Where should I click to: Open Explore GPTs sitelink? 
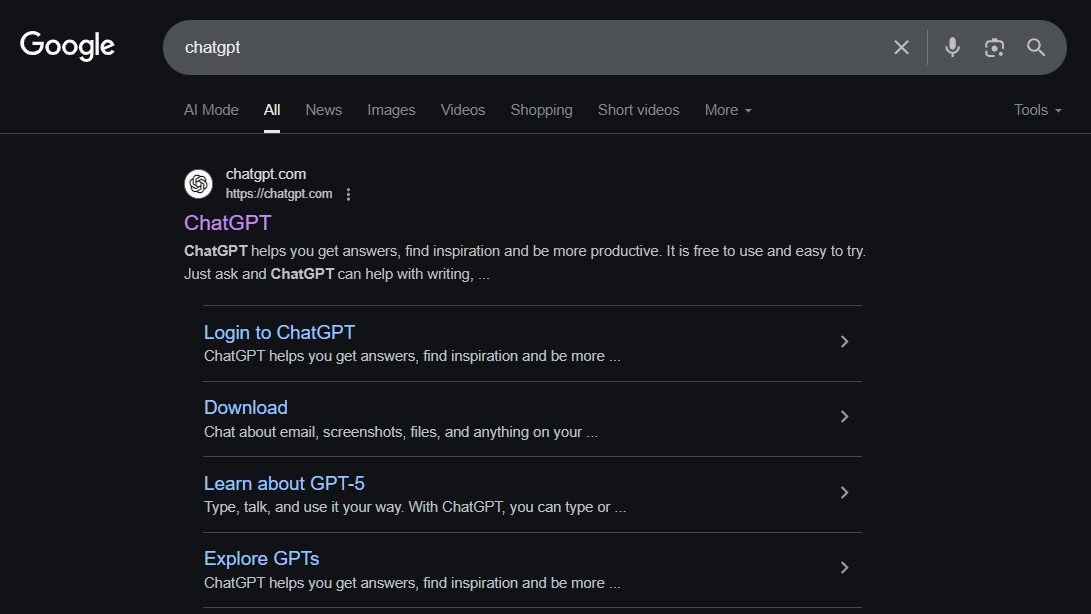(x=262, y=558)
